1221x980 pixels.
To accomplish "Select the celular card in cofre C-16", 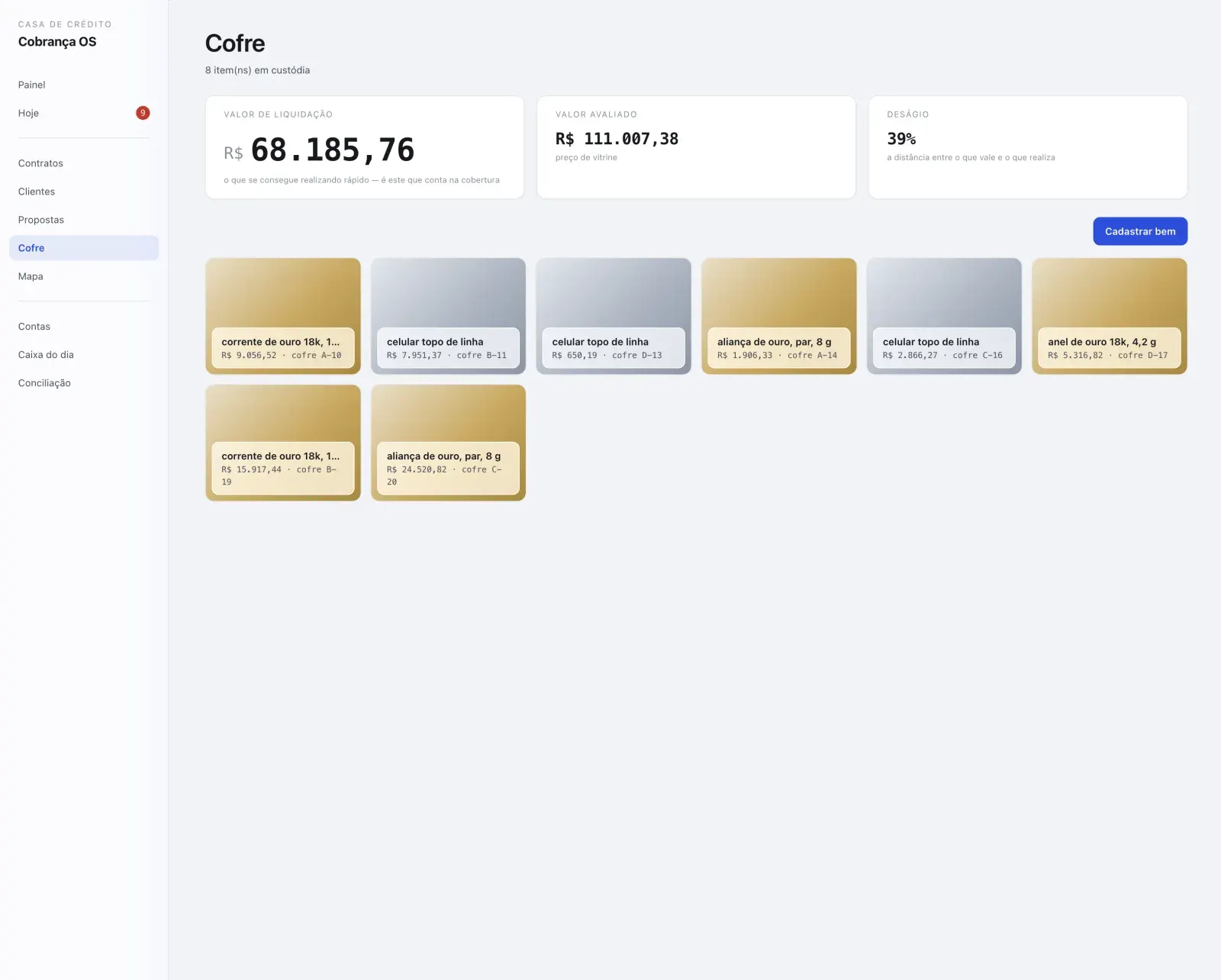I will pyautogui.click(x=944, y=316).
